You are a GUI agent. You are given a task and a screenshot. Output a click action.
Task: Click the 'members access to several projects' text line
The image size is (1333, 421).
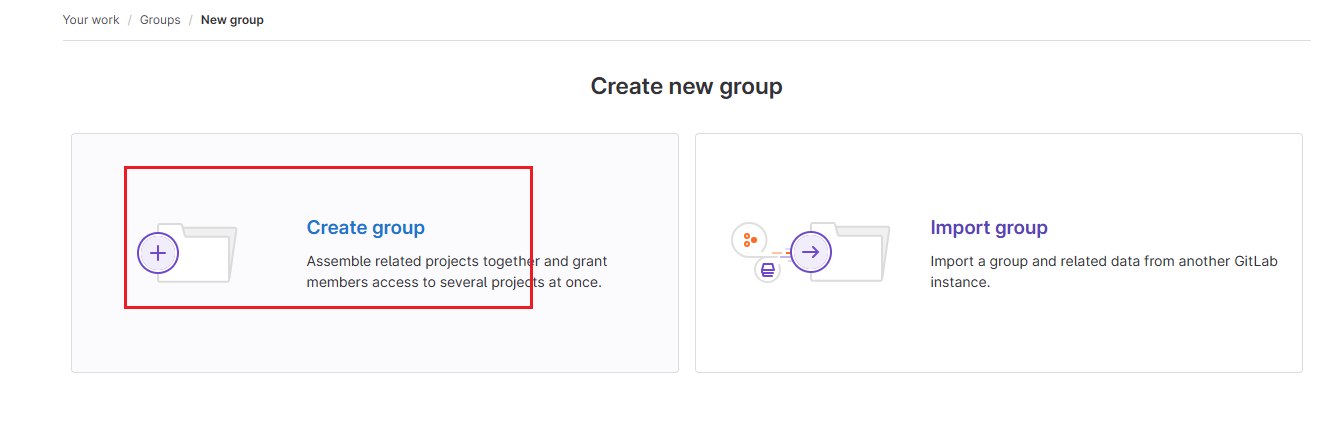(454, 283)
